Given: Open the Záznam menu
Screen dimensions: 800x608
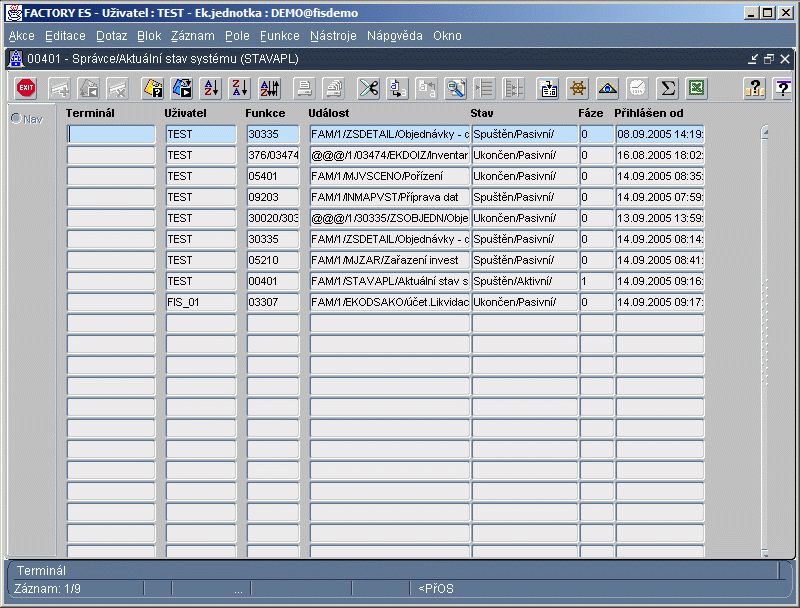Looking at the screenshot, I should [193, 36].
